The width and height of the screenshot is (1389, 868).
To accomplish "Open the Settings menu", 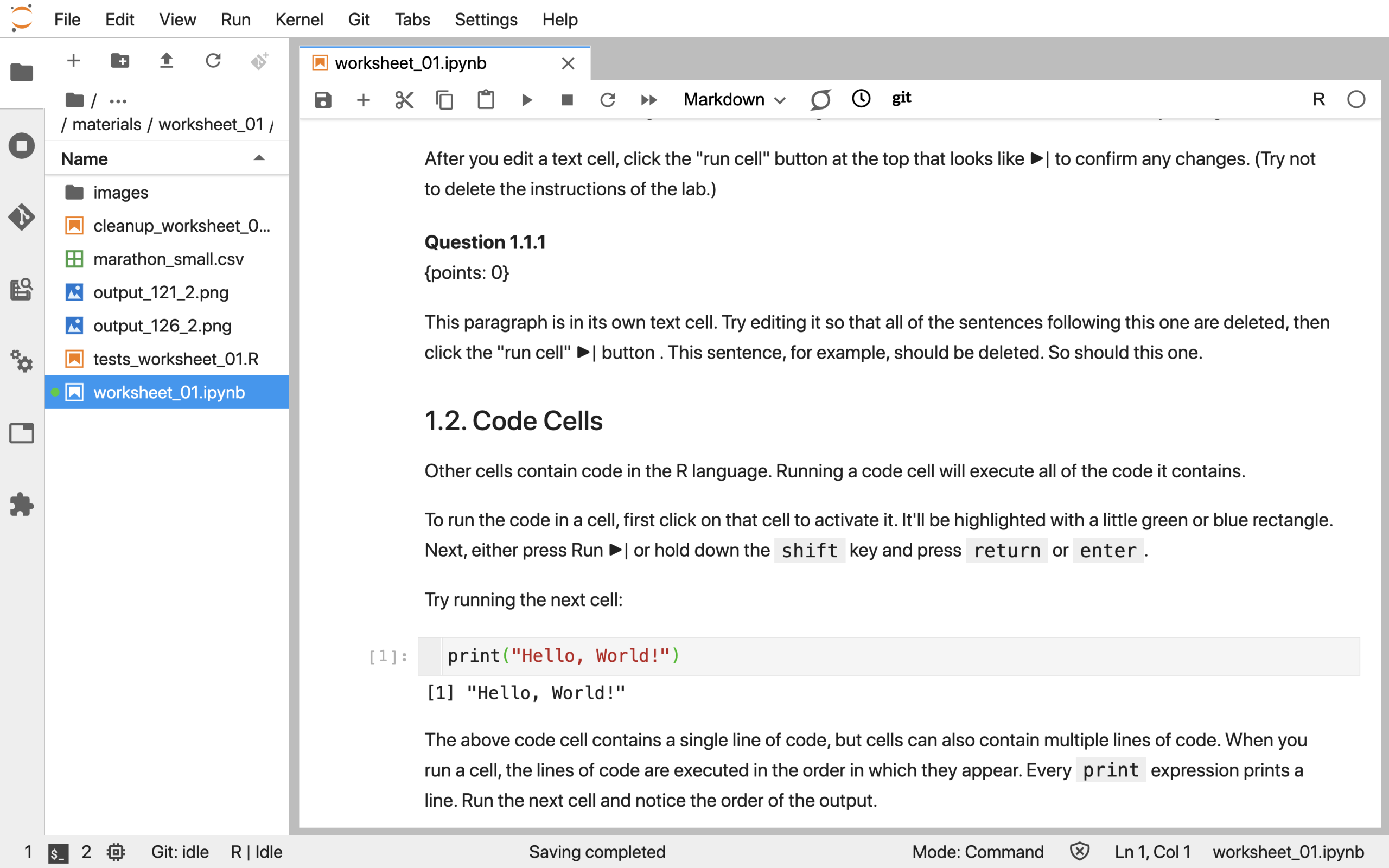I will tap(486, 20).
